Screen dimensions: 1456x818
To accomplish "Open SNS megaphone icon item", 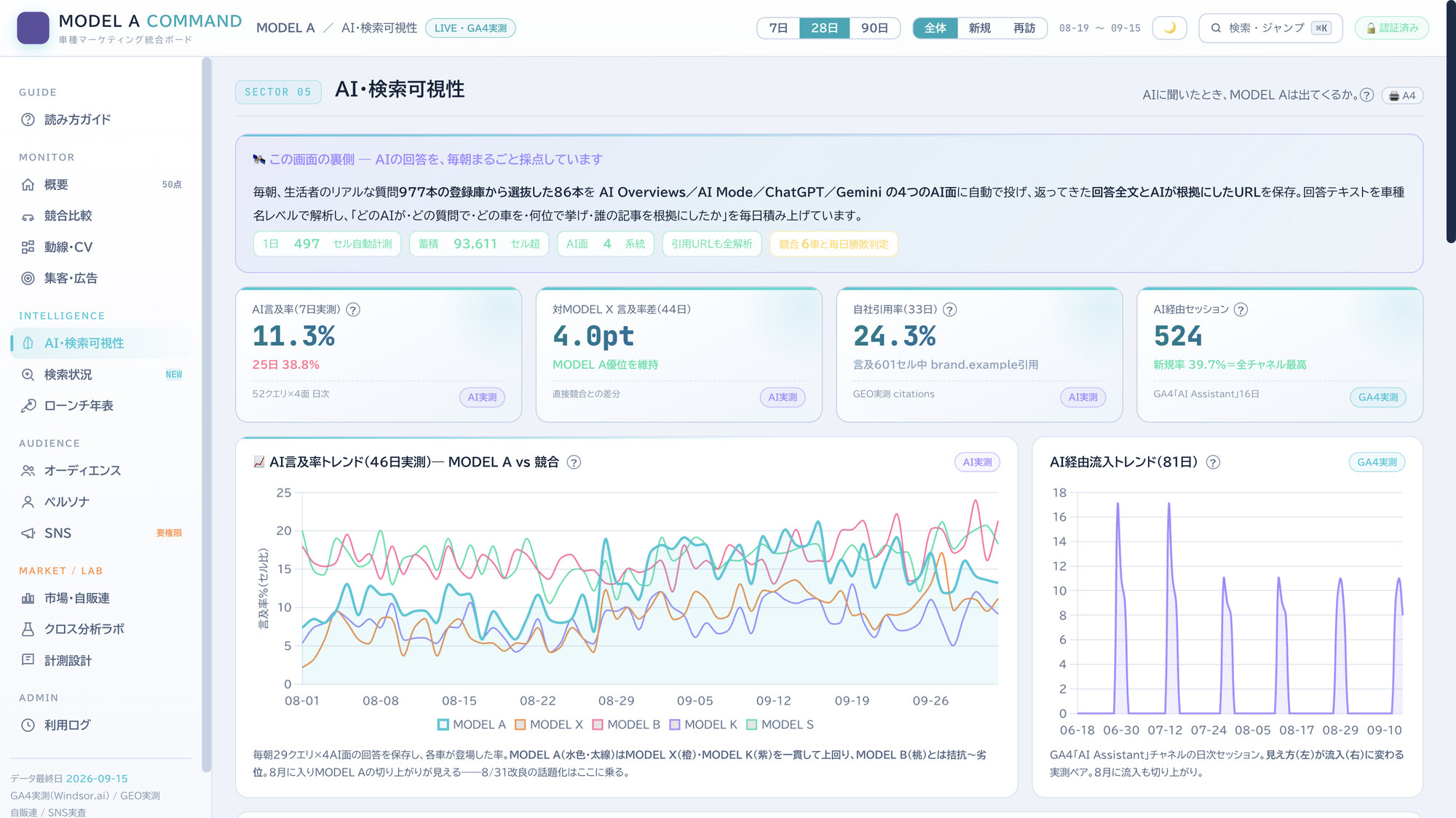I will point(100,533).
